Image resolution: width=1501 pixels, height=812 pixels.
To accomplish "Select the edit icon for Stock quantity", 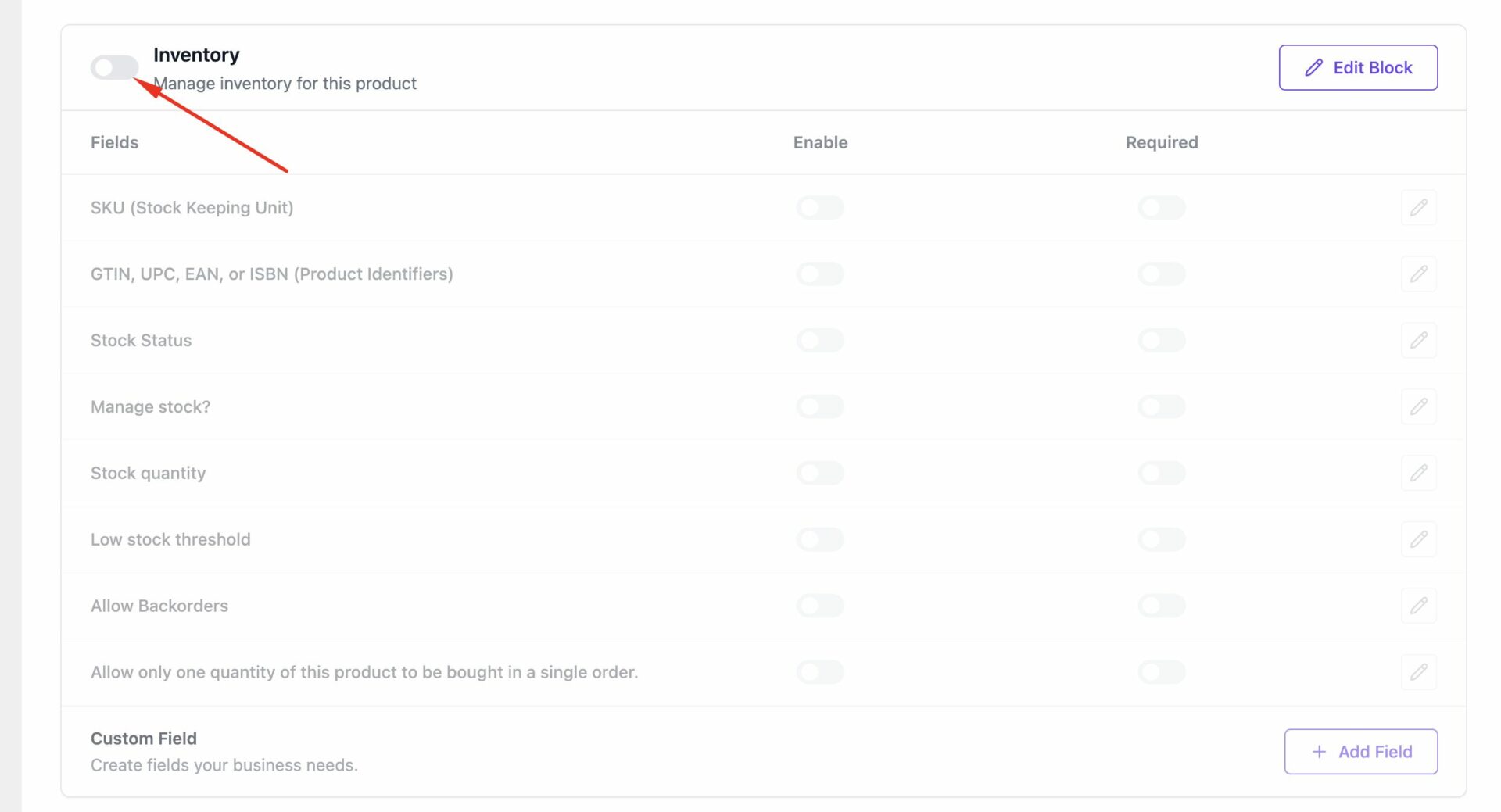I will (1419, 473).
